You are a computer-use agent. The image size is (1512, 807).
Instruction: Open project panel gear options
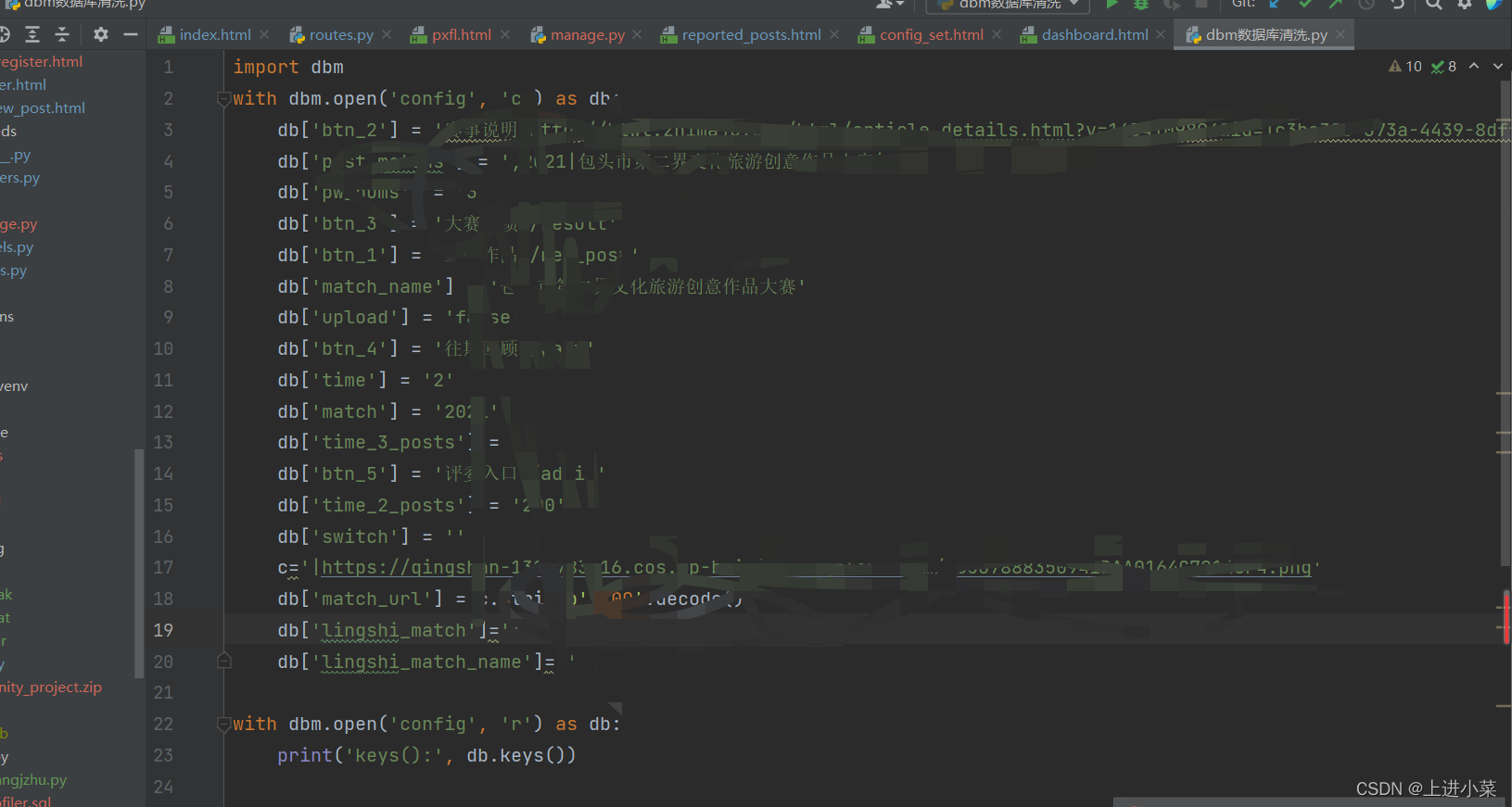click(x=101, y=34)
